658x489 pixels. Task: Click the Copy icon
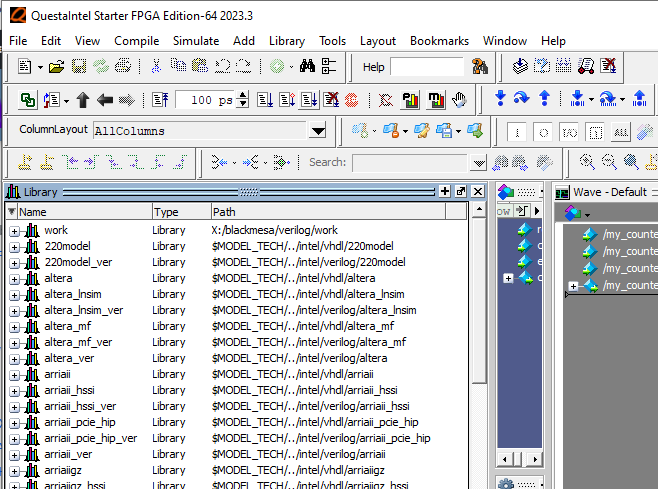tap(178, 65)
